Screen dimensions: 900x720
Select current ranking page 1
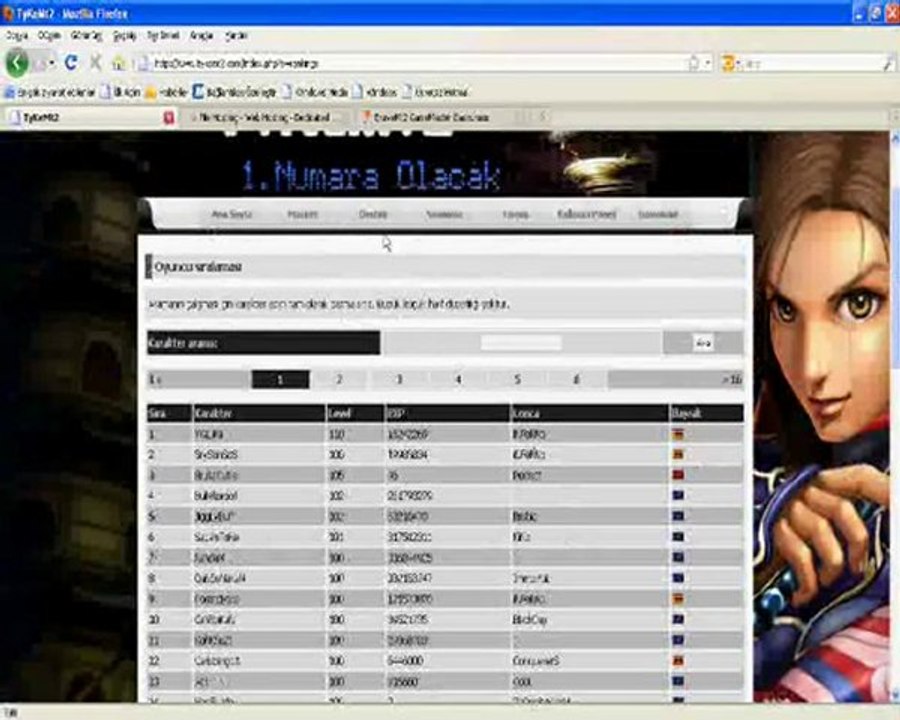tap(280, 380)
